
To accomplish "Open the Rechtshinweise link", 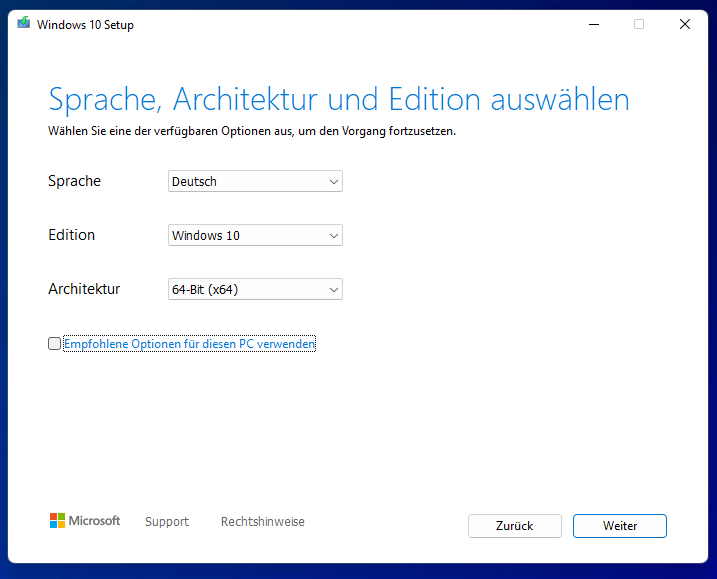I will click(262, 521).
